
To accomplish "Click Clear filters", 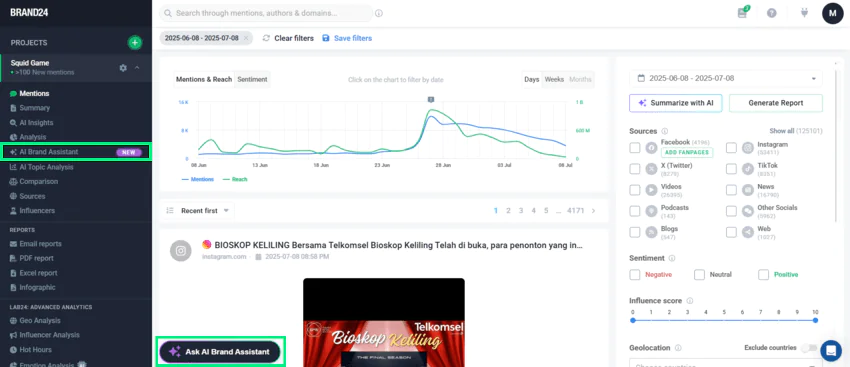I will point(288,38).
